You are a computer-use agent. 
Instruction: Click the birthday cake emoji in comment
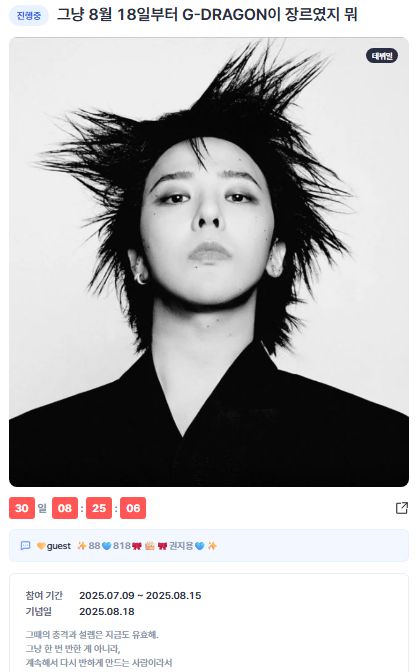click(x=150, y=546)
